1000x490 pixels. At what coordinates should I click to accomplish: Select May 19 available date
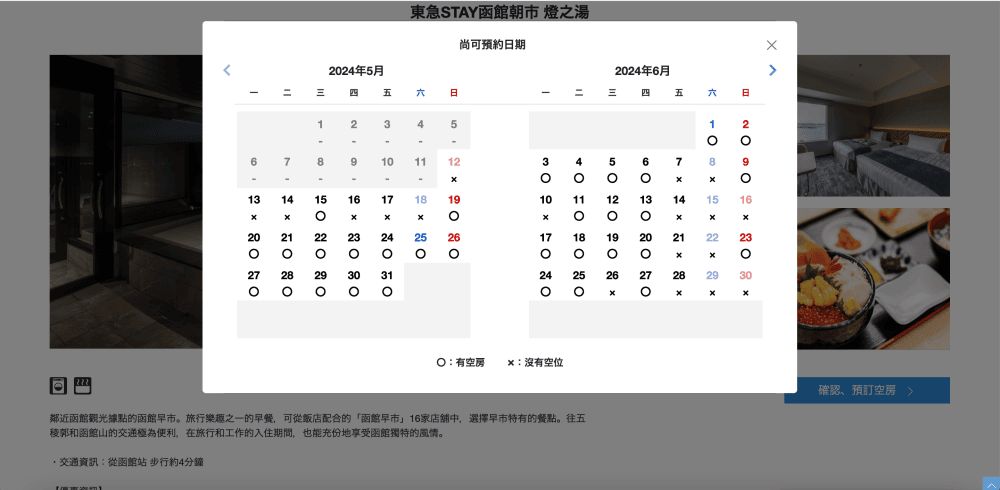454,207
